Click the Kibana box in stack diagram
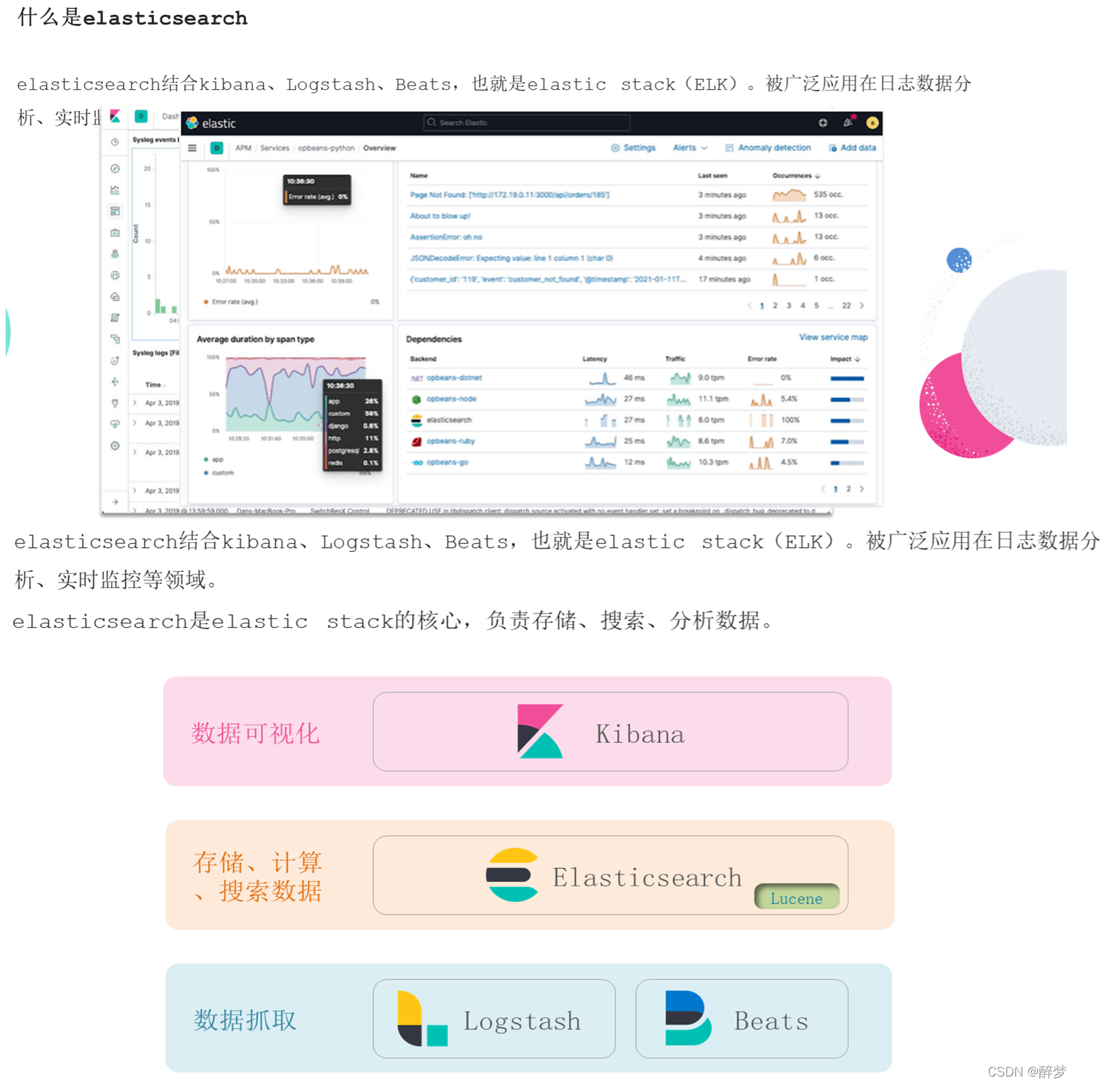Viewport: 1120px width, 1085px height. (610, 732)
